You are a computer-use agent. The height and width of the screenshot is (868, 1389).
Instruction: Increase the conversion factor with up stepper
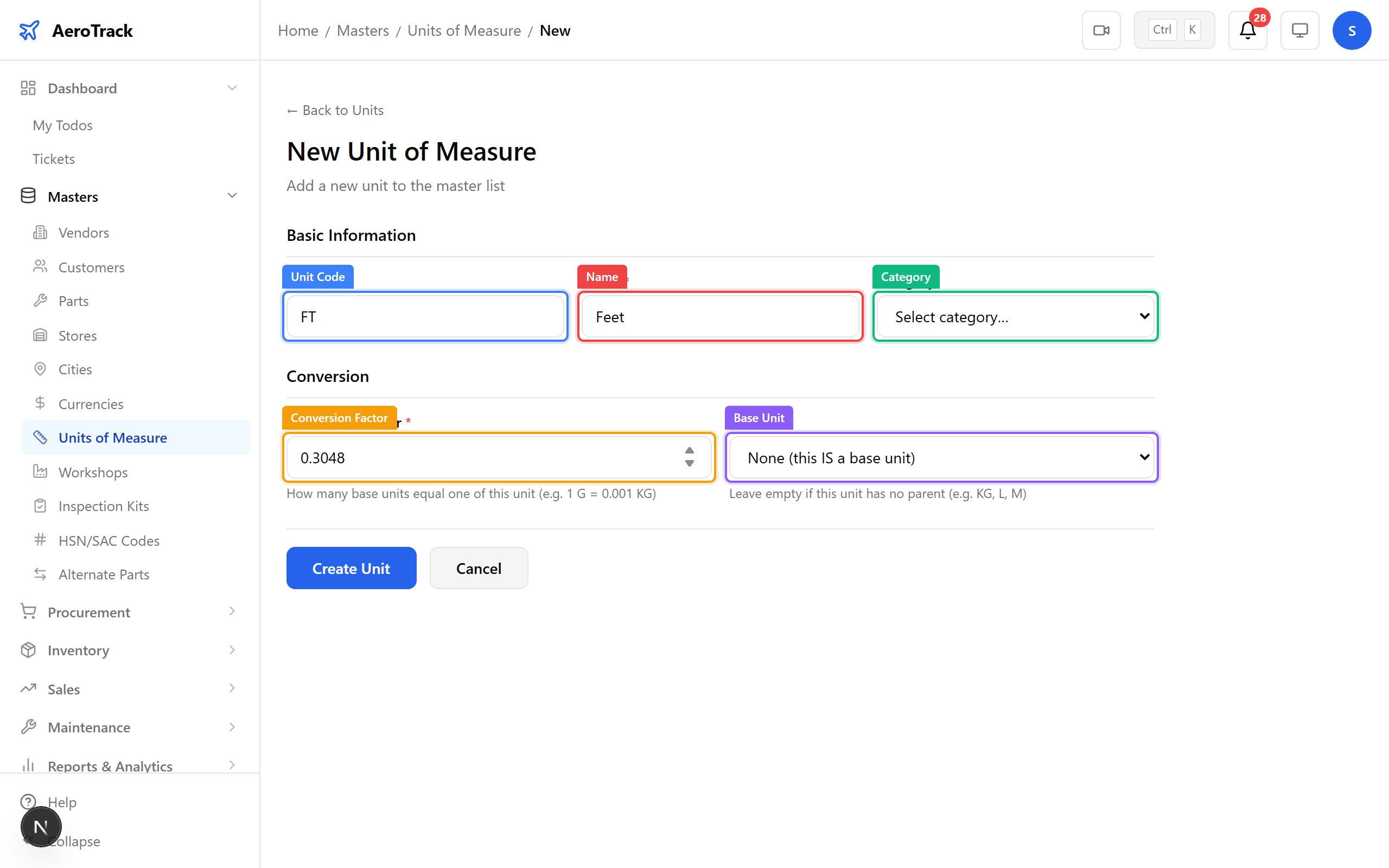689,451
